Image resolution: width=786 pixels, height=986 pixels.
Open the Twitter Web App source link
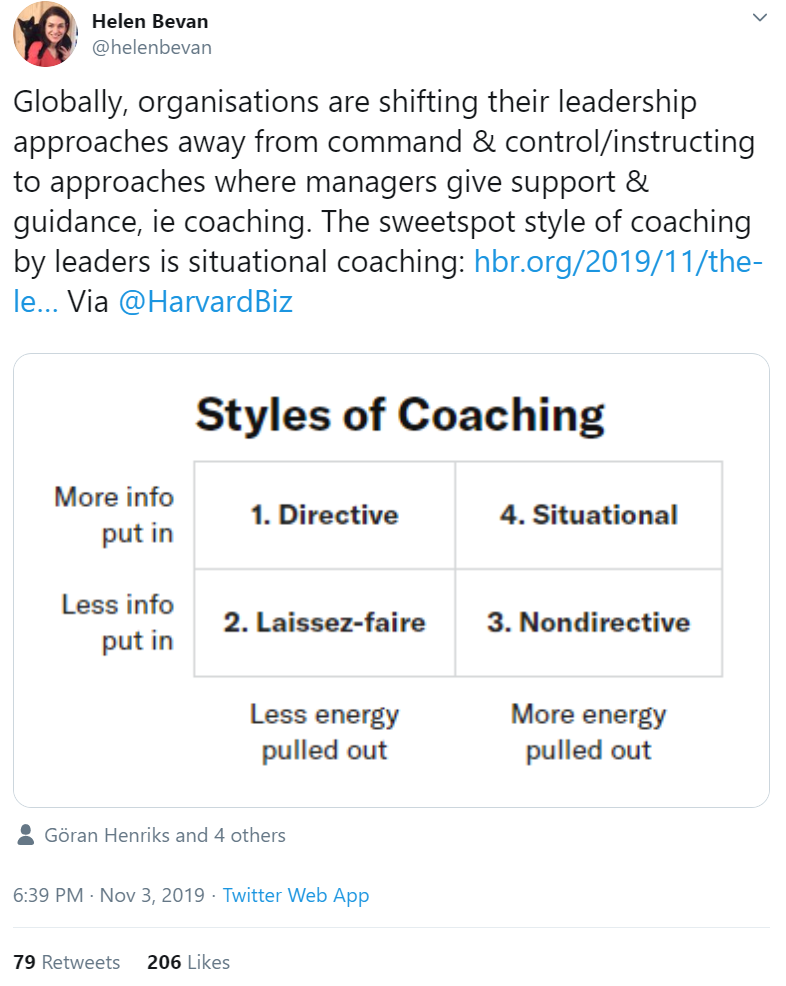[296, 895]
